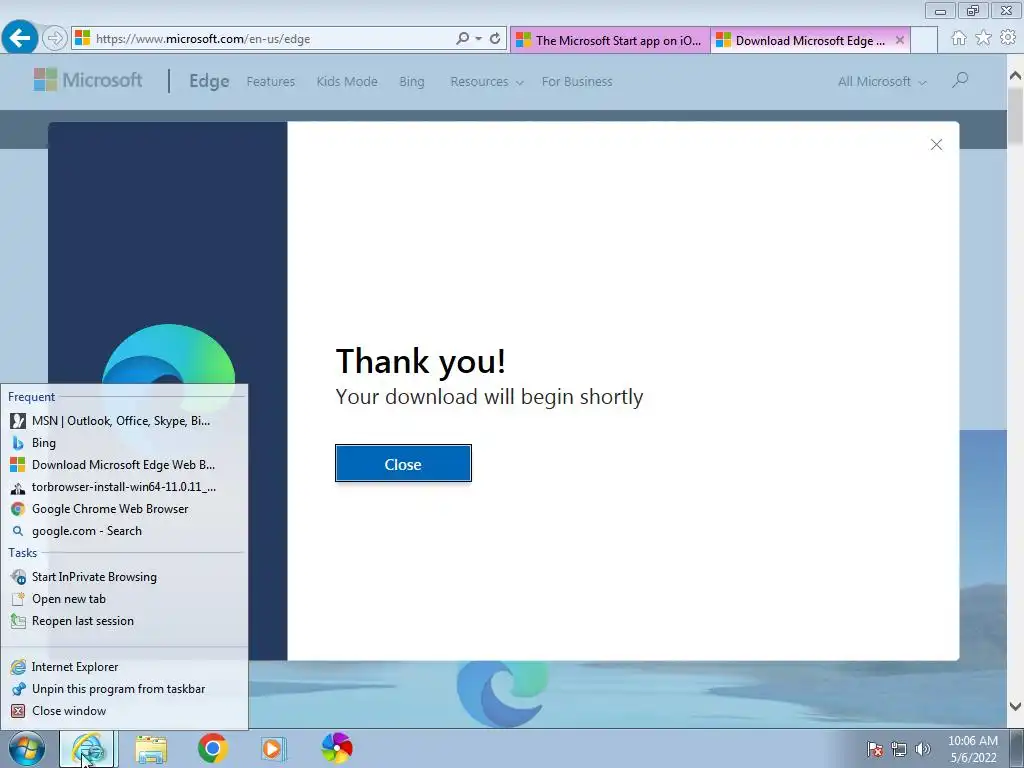Open Bing from the Frequent list
The image size is (1024, 768).
coord(124,443)
